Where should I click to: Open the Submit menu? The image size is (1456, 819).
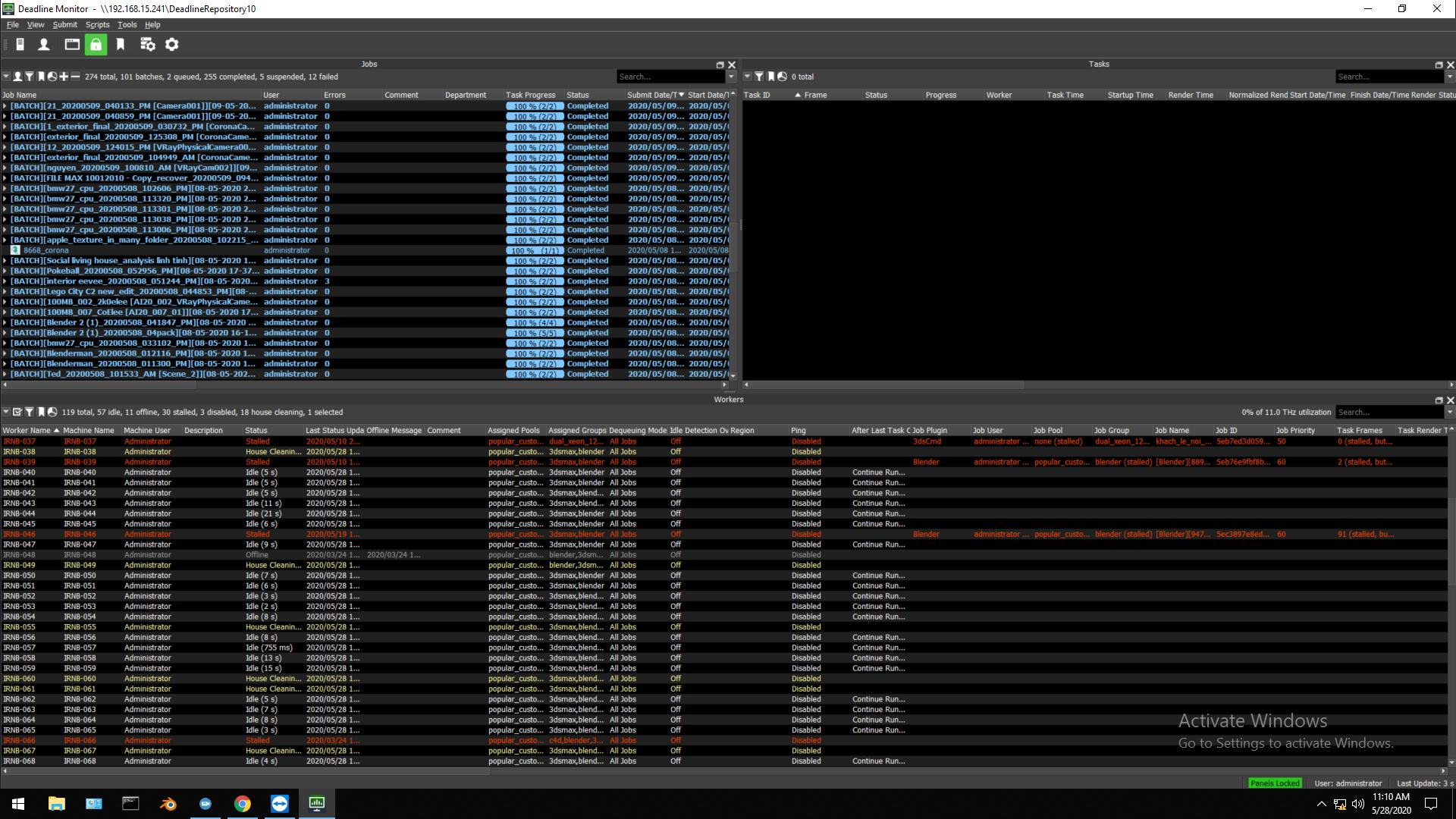pos(64,24)
